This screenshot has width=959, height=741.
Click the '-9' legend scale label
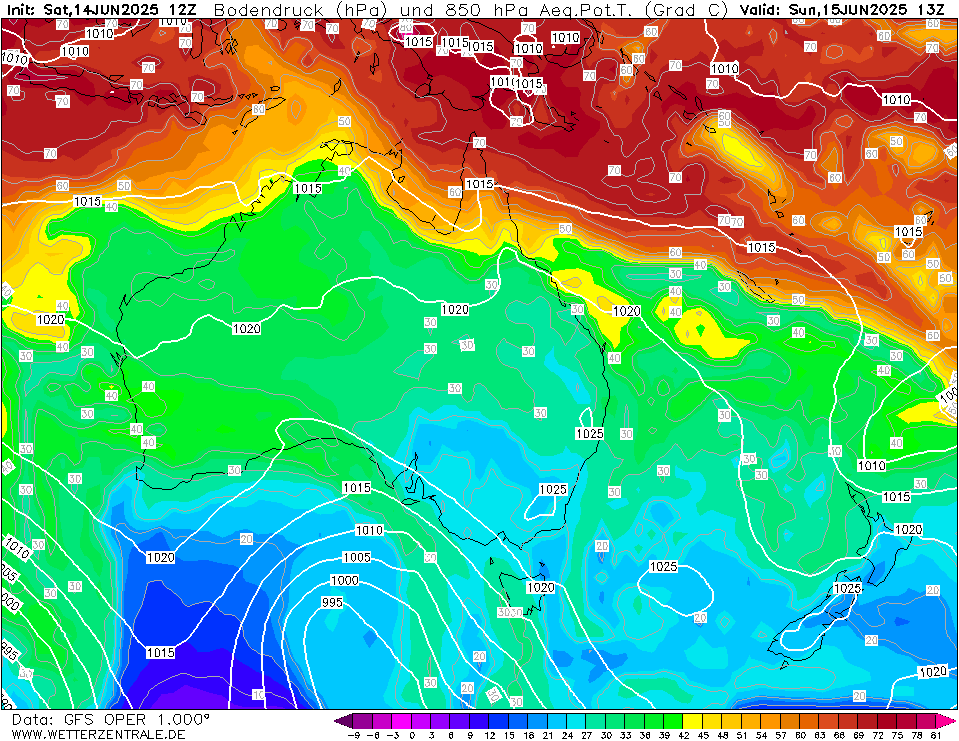[354, 735]
